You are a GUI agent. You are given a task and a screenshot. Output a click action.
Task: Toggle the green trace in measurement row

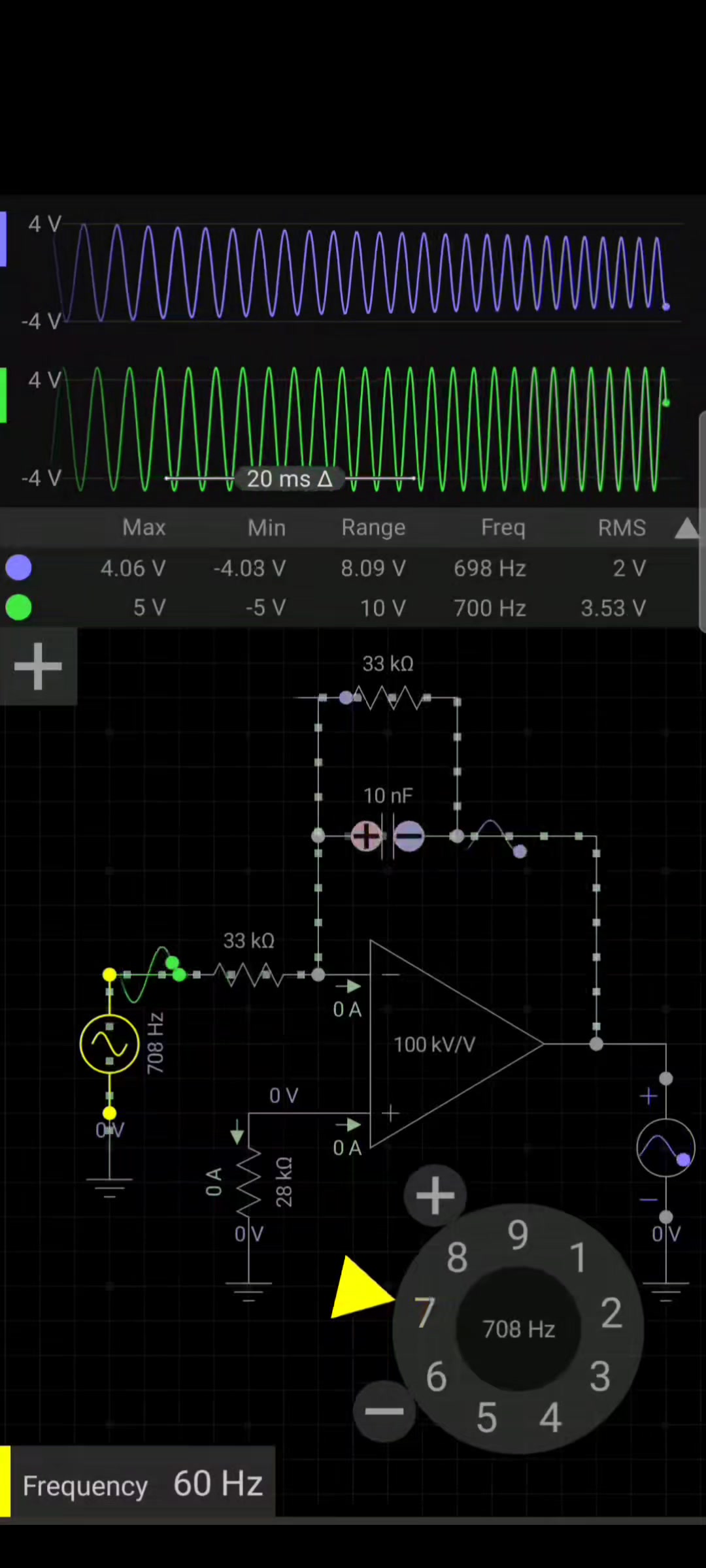[18, 608]
